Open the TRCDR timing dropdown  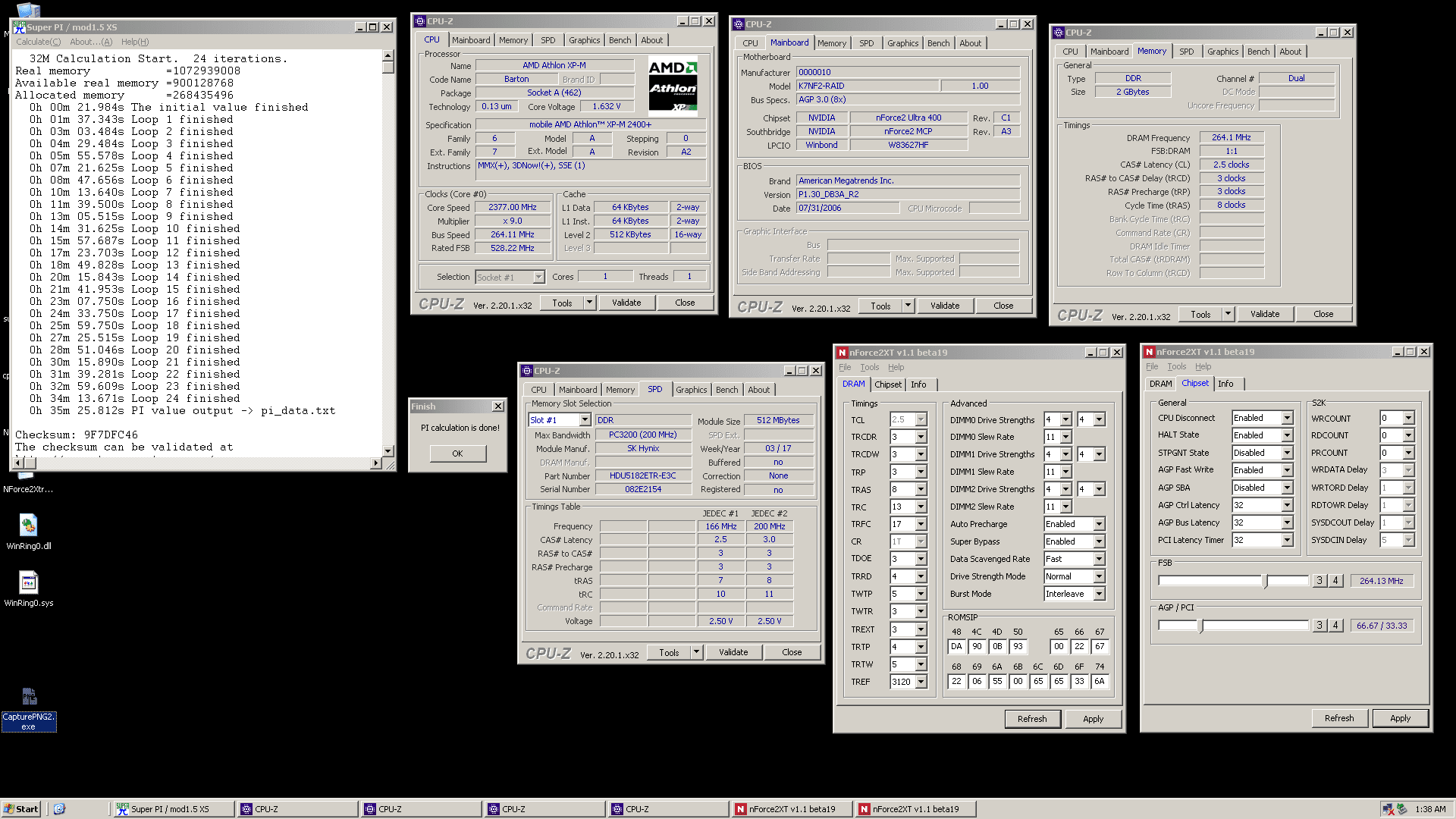tap(921, 437)
